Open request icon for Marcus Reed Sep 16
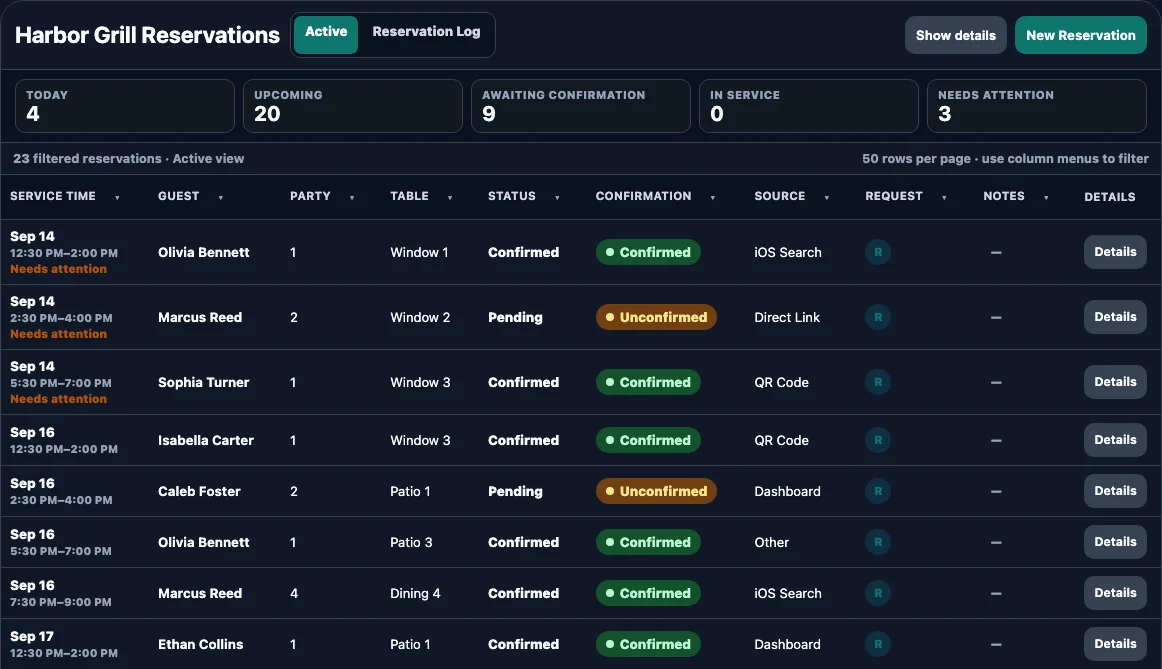This screenshot has width=1162, height=669. click(877, 593)
